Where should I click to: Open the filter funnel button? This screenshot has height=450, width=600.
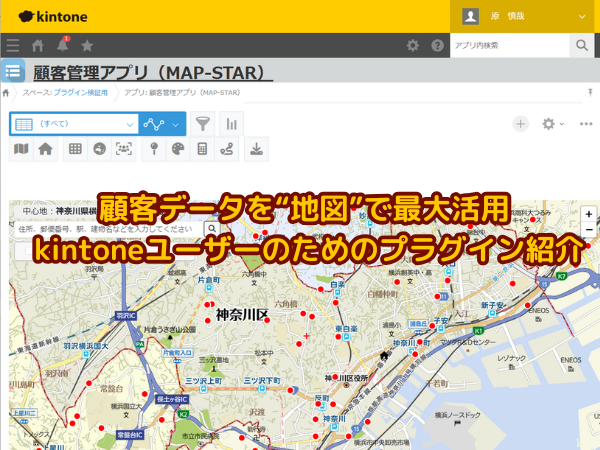202,124
